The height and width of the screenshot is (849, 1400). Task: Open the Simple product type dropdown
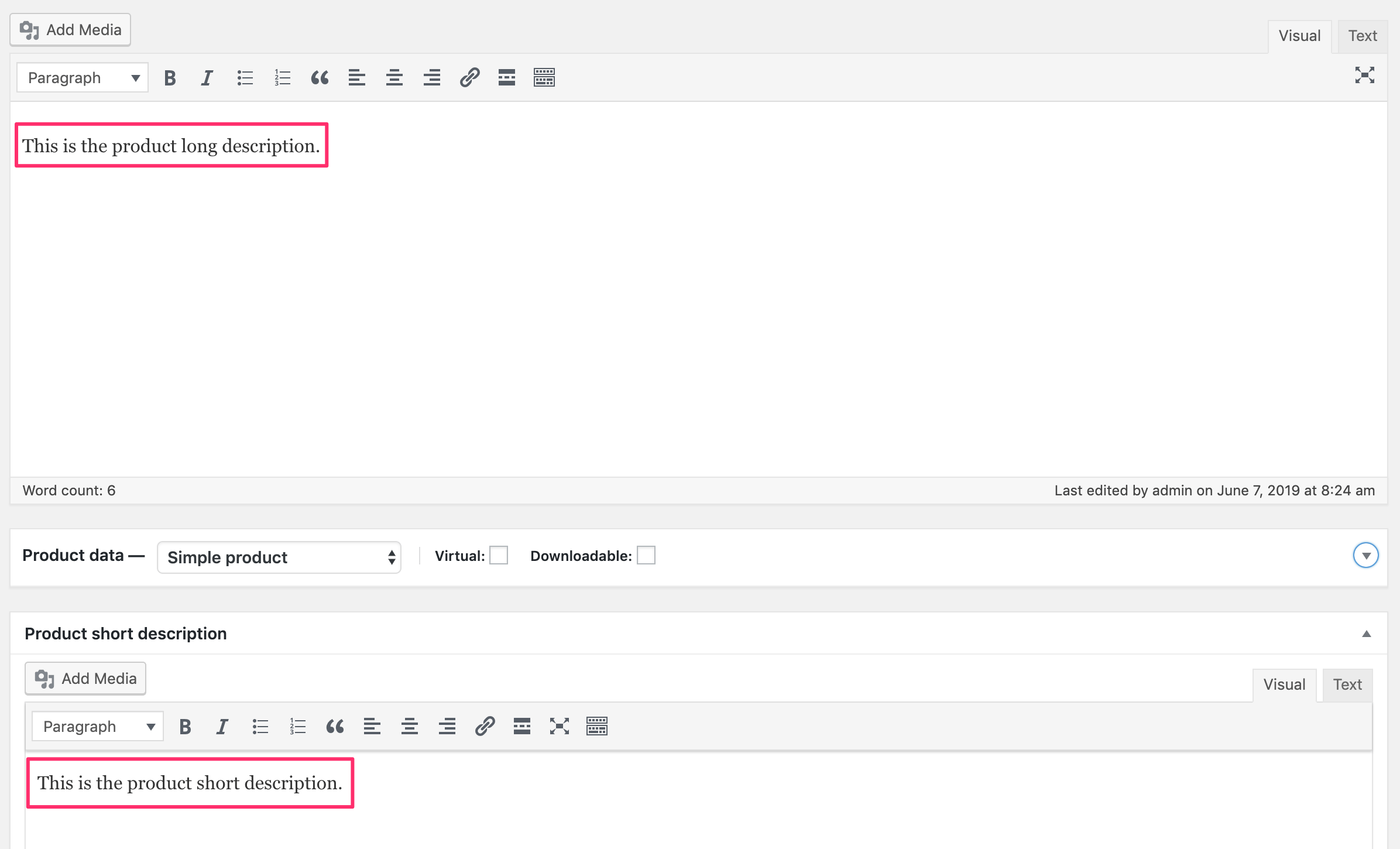(x=279, y=557)
